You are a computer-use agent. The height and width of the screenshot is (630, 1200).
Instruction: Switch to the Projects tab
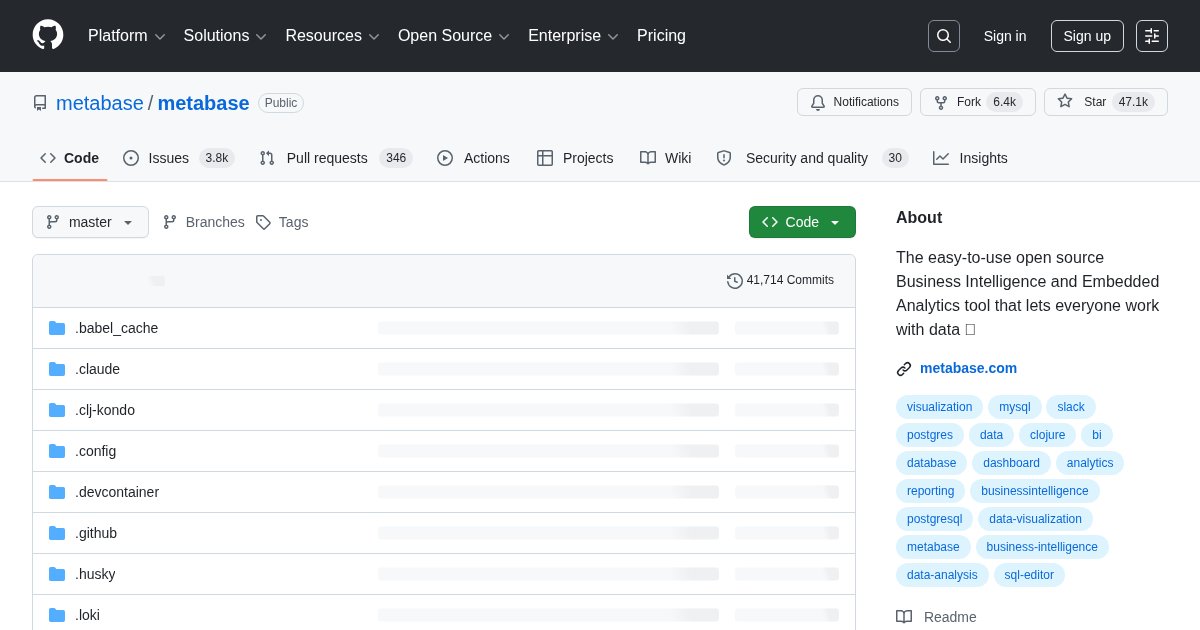click(575, 158)
